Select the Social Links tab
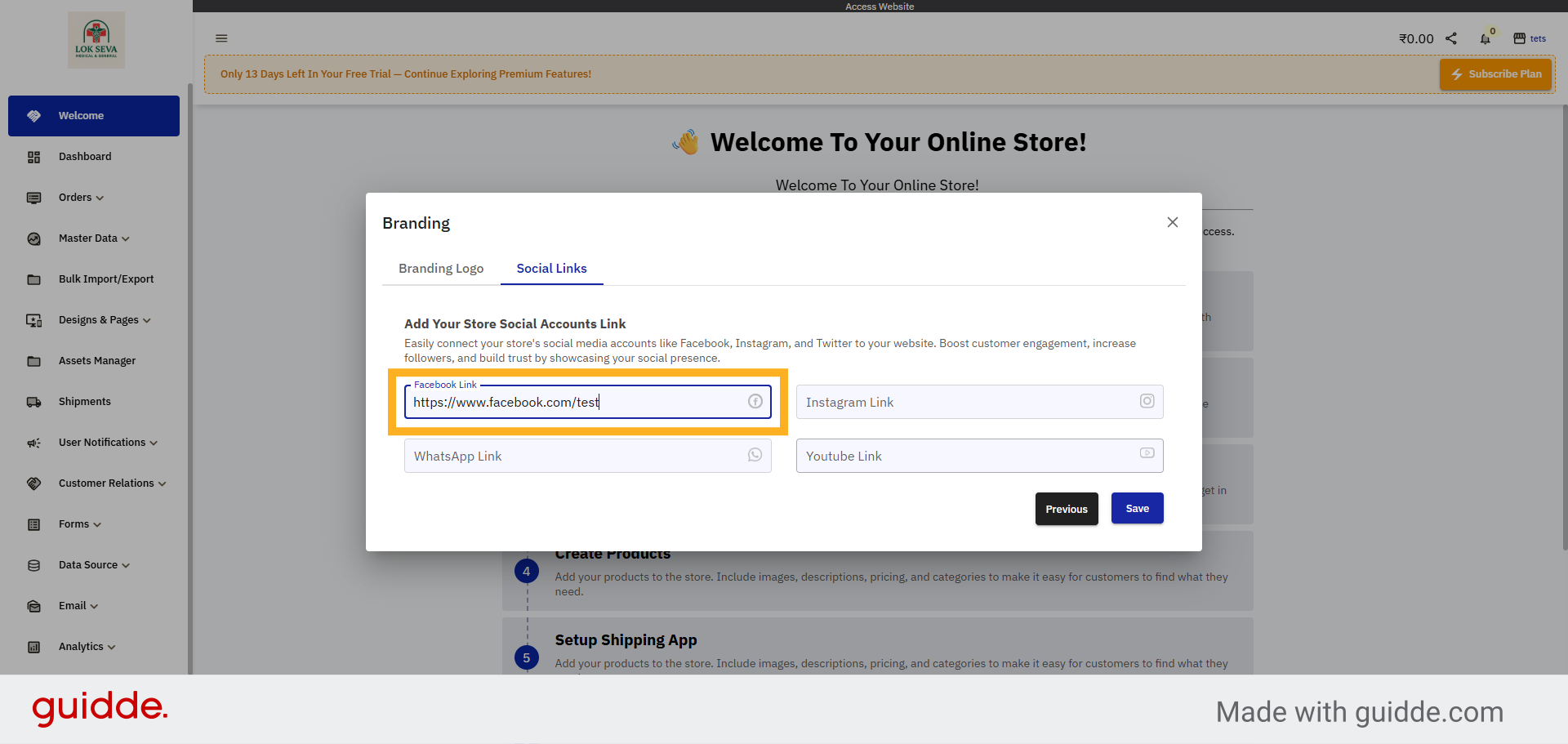 click(551, 268)
